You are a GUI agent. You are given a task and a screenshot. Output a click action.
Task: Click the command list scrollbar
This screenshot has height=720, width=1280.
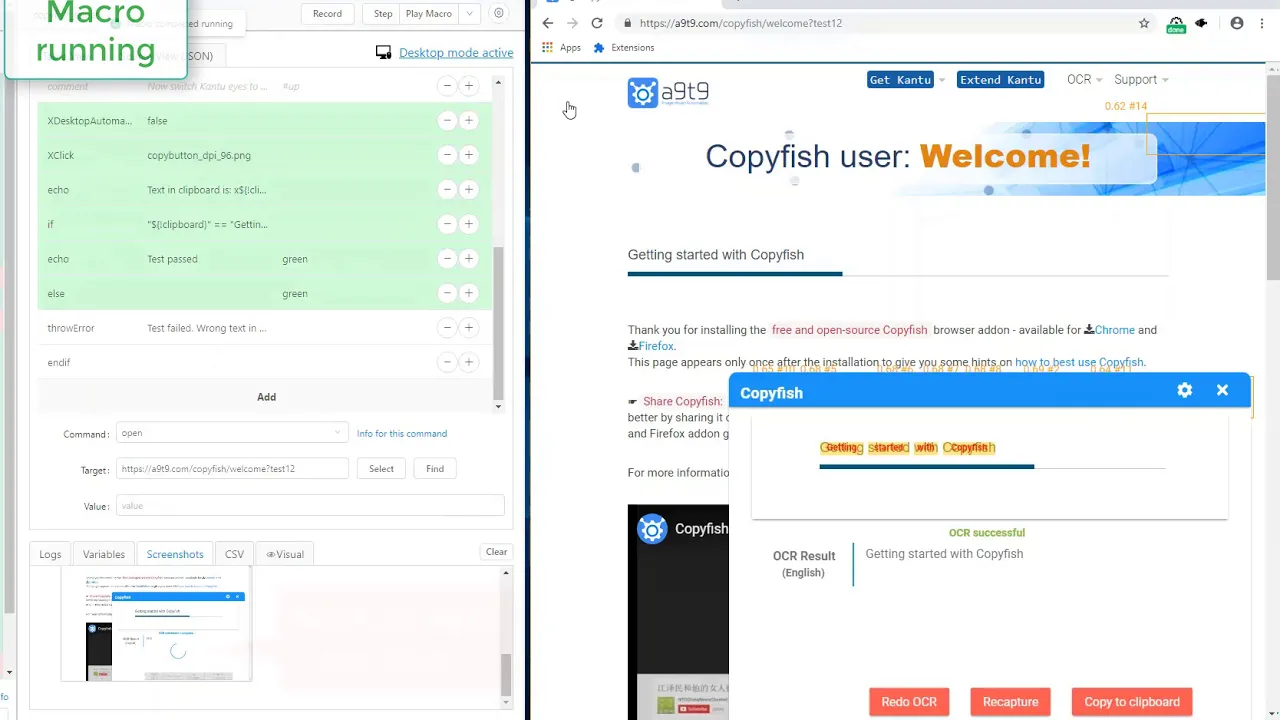coord(498,322)
